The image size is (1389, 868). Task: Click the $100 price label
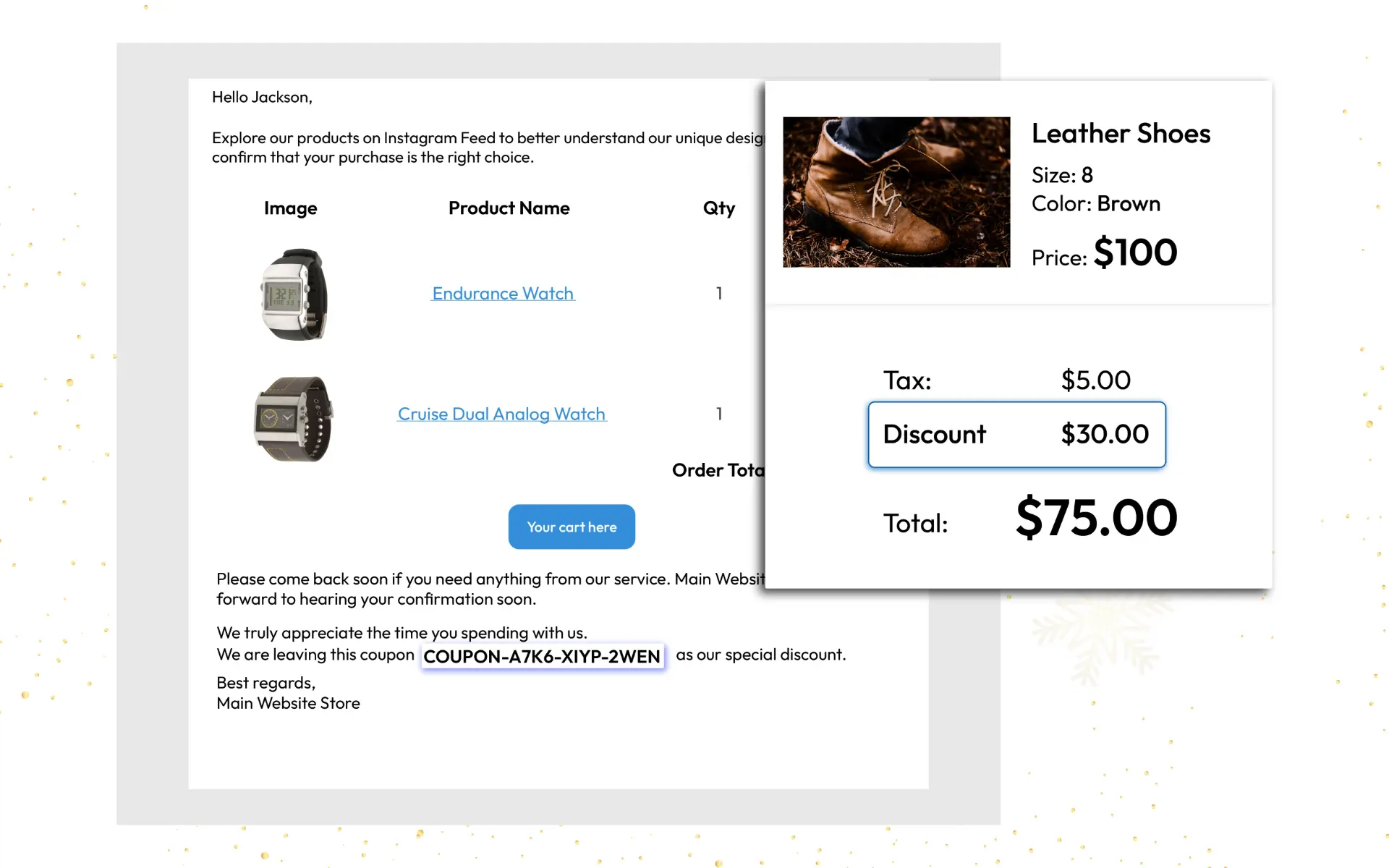pos(1134,252)
